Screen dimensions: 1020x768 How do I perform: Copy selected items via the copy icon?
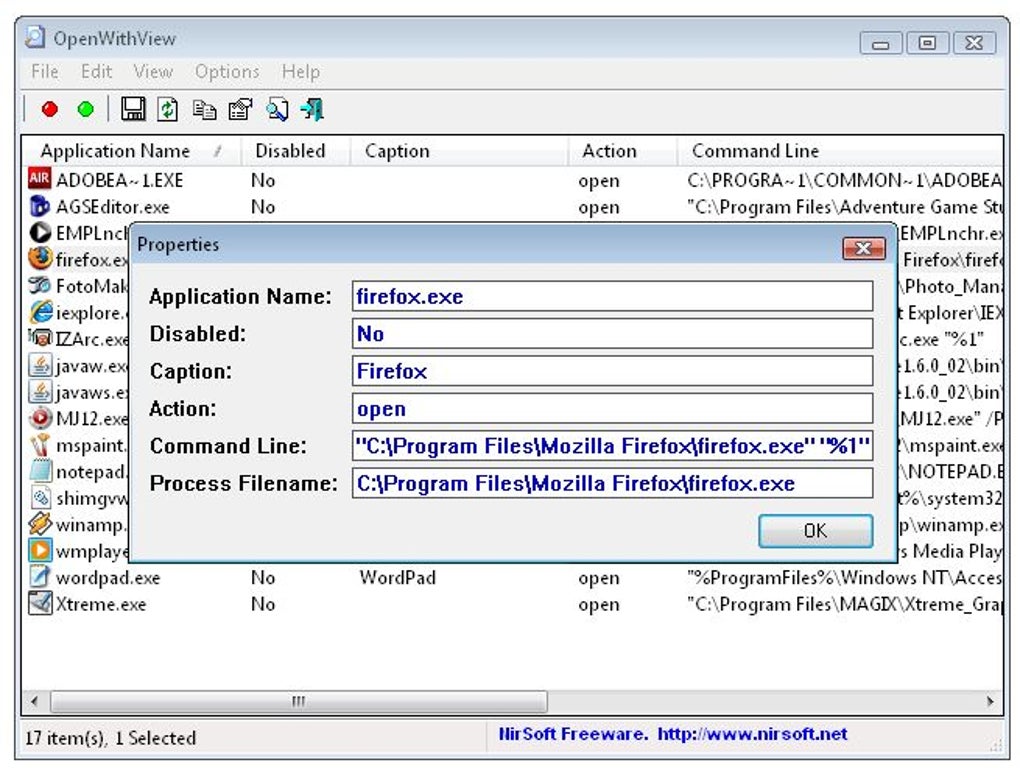(204, 109)
